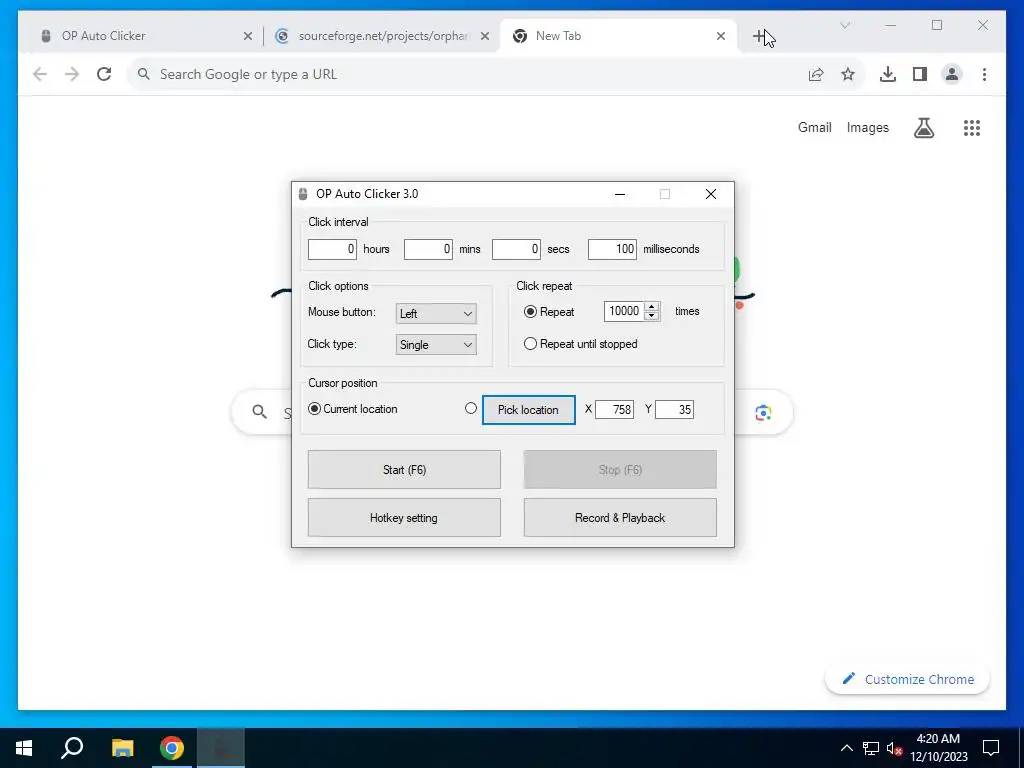
Task: Select Repeat until stopped option
Action: [x=530, y=344]
